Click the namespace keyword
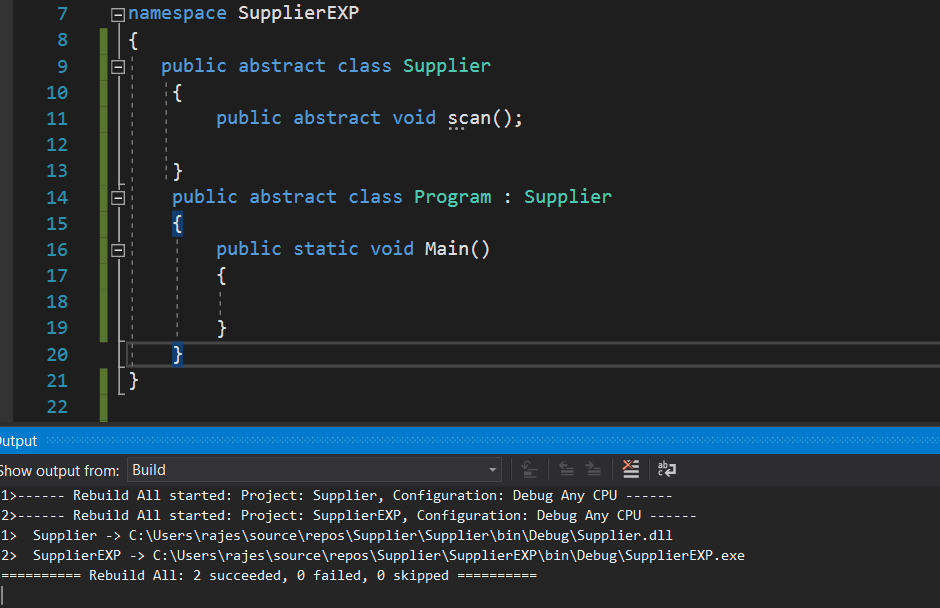This screenshot has width=940, height=608. tap(177, 13)
